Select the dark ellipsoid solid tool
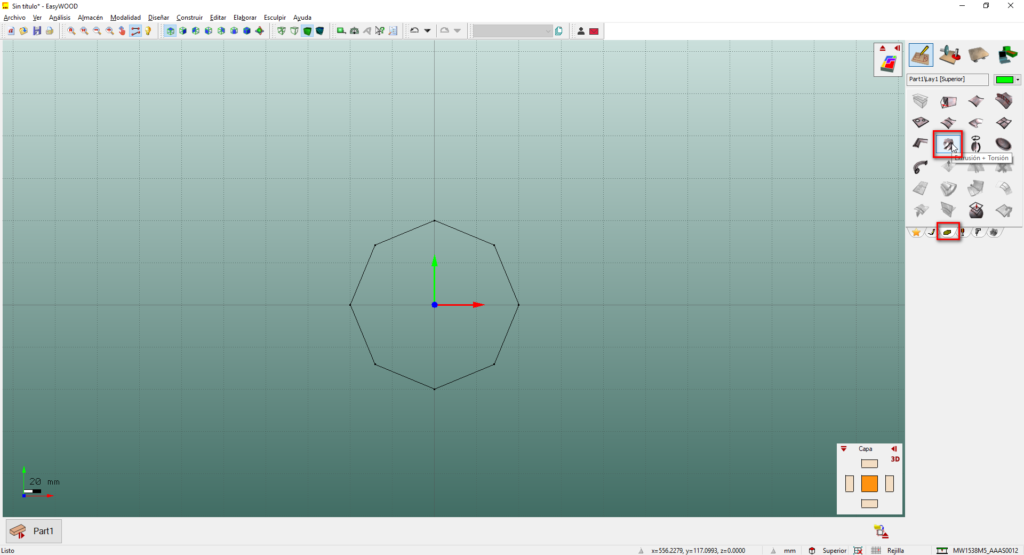This screenshot has width=1024, height=555. coord(1002,145)
